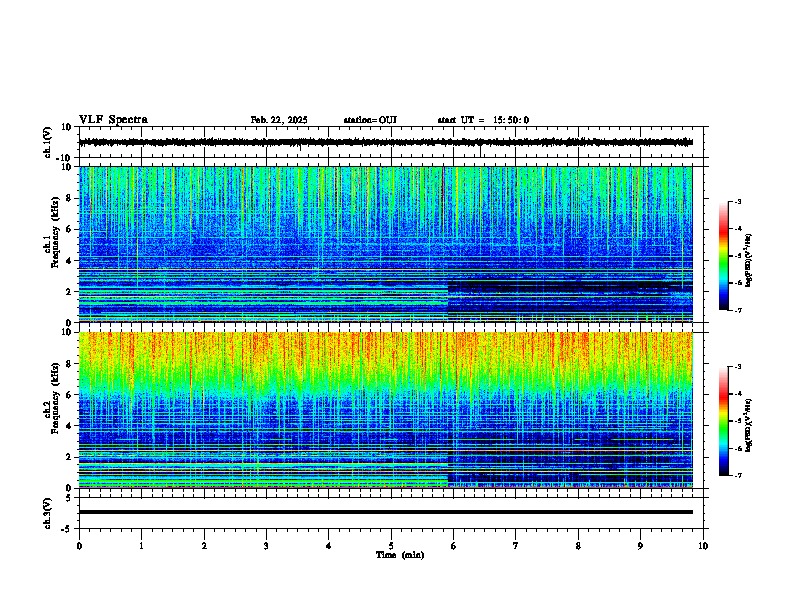
Task: Click the "6" kHz tick on ch.2 spectrogram
Action: coord(69,394)
